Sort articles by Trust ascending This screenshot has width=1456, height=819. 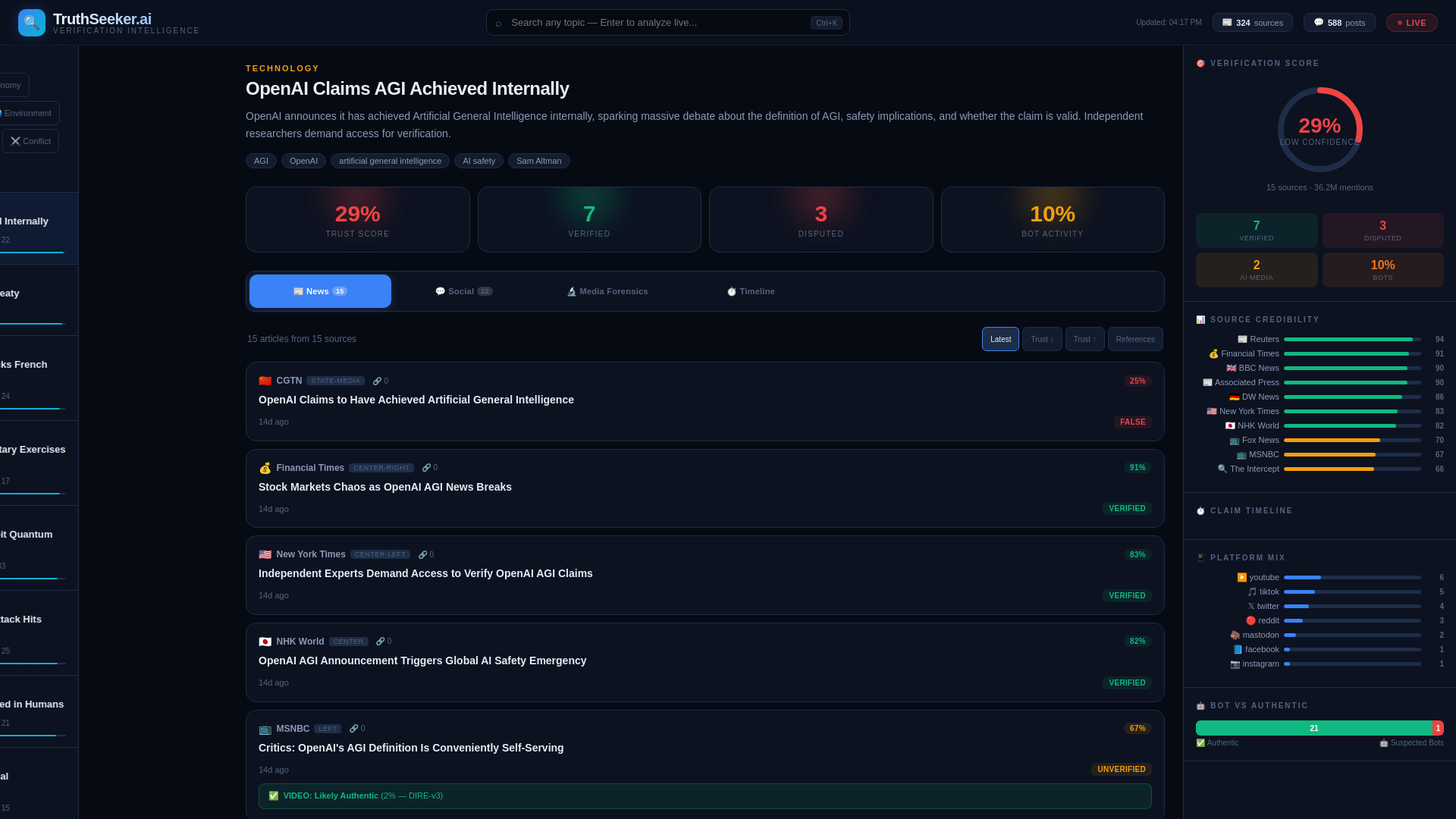tap(1084, 339)
